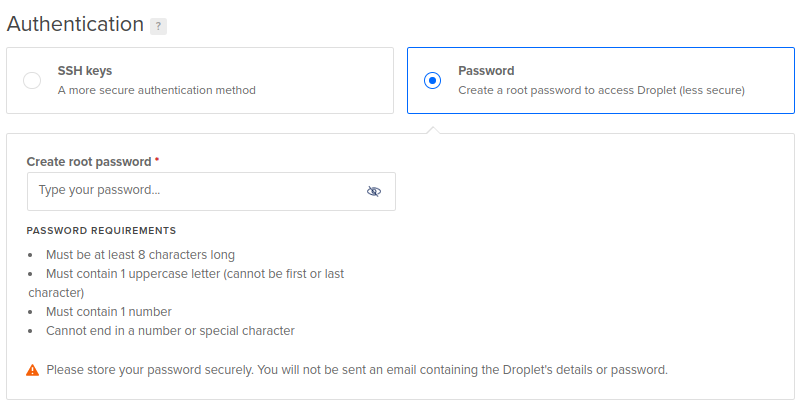Viewport: 806px width, 417px height.
Task: Focus the Type your password field
Action: click(x=211, y=191)
